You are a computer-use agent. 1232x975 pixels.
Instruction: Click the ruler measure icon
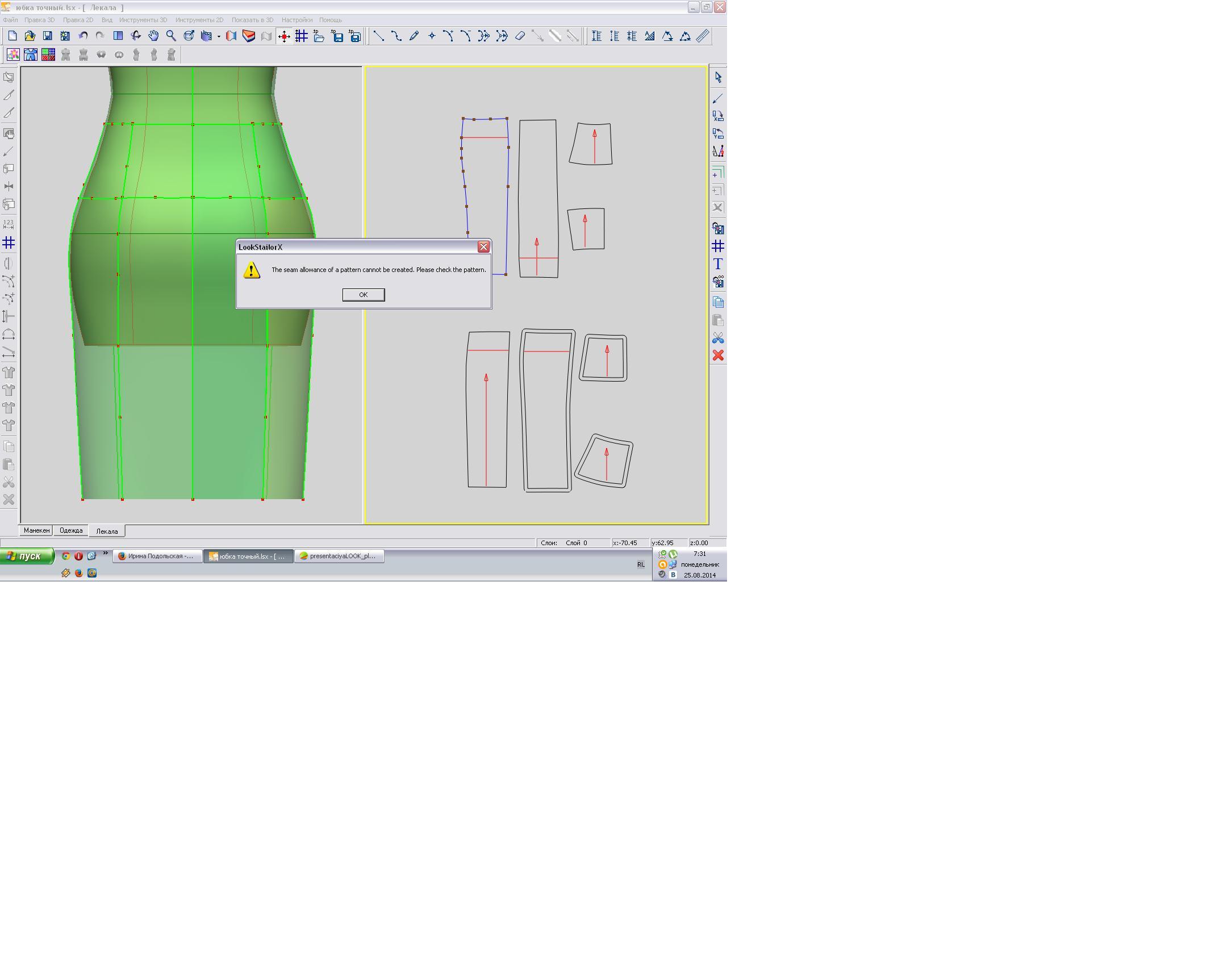click(x=703, y=36)
